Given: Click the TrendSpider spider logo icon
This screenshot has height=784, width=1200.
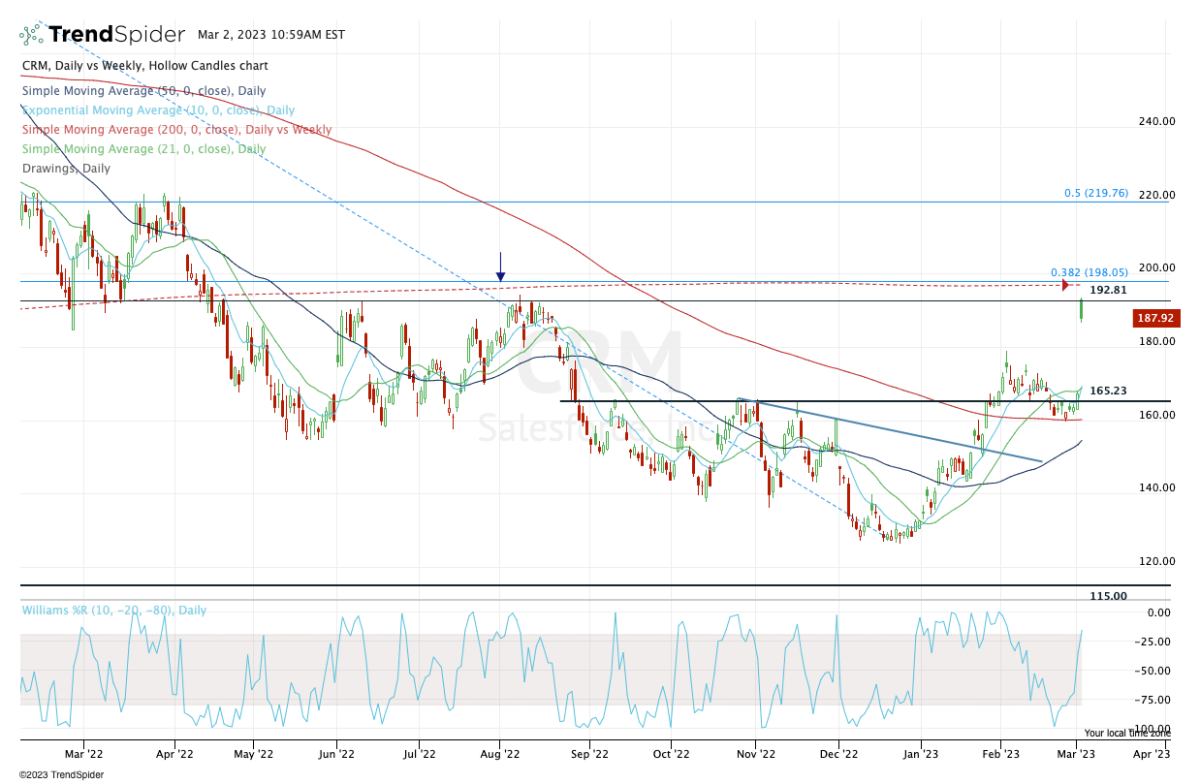Looking at the screenshot, I should coord(30,34).
